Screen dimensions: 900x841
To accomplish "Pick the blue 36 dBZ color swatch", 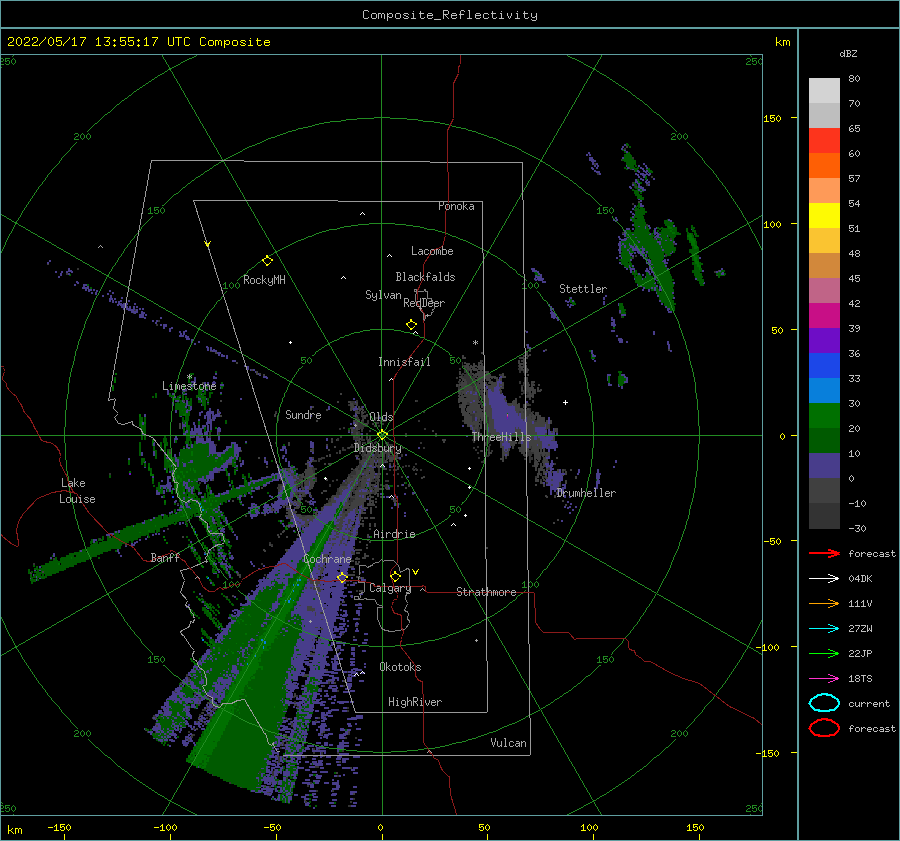I will tap(824, 366).
